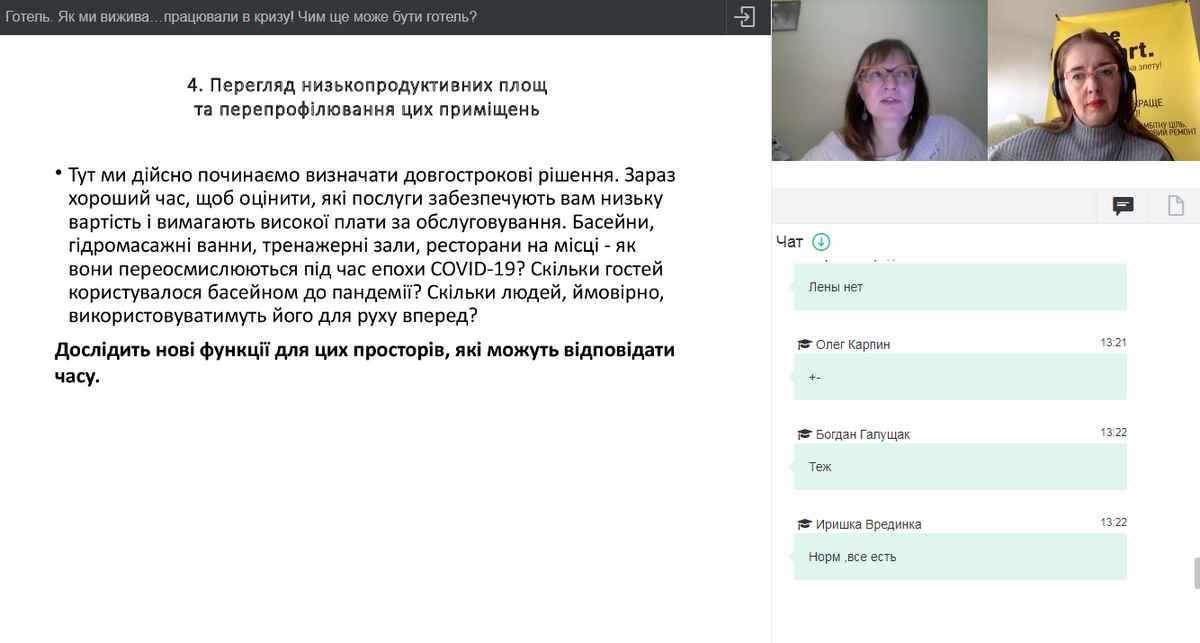Click sender name Олег Карпин
Viewport: 1200px width, 643px height.
[x=852, y=344]
